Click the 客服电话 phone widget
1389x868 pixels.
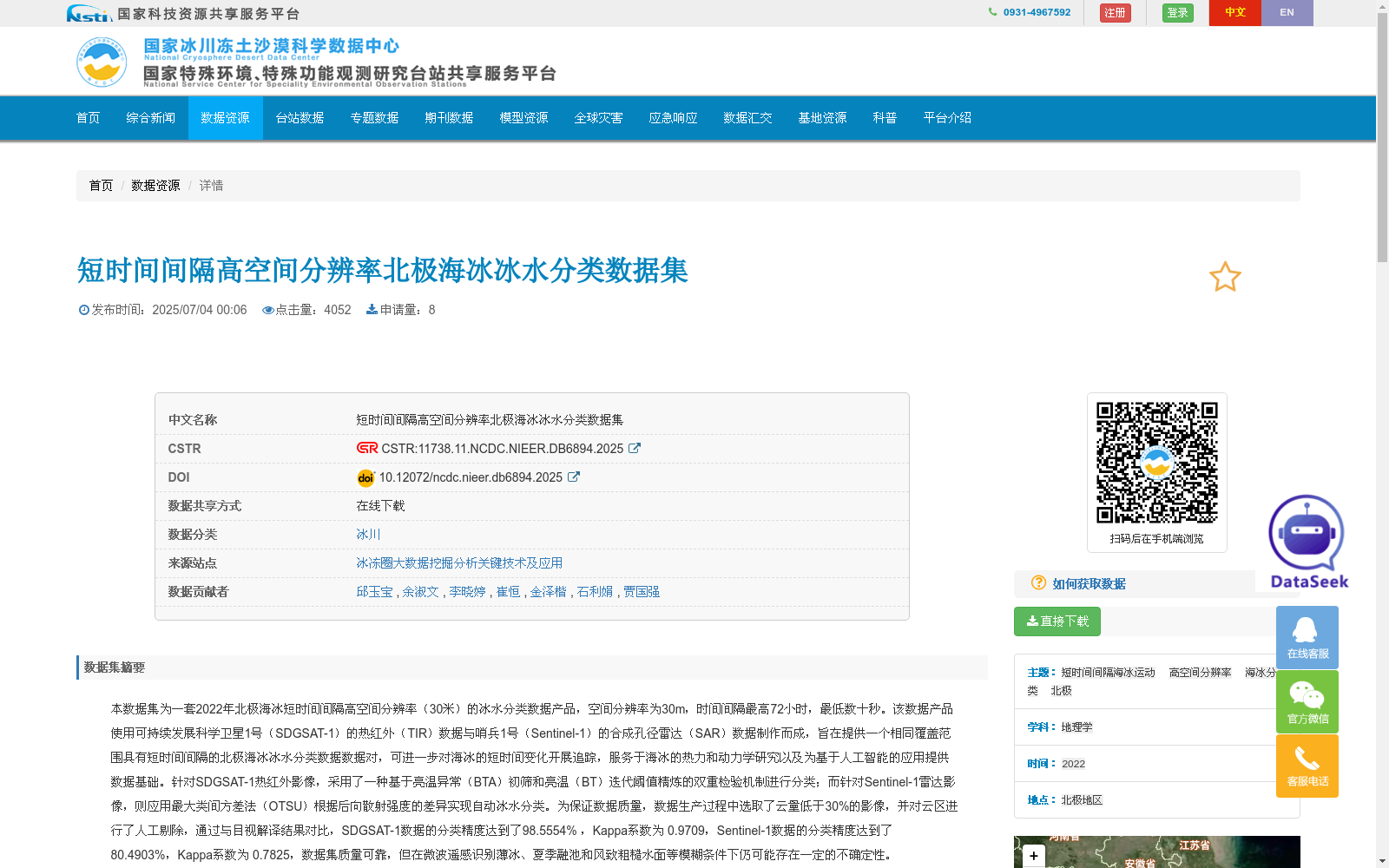[x=1307, y=766]
